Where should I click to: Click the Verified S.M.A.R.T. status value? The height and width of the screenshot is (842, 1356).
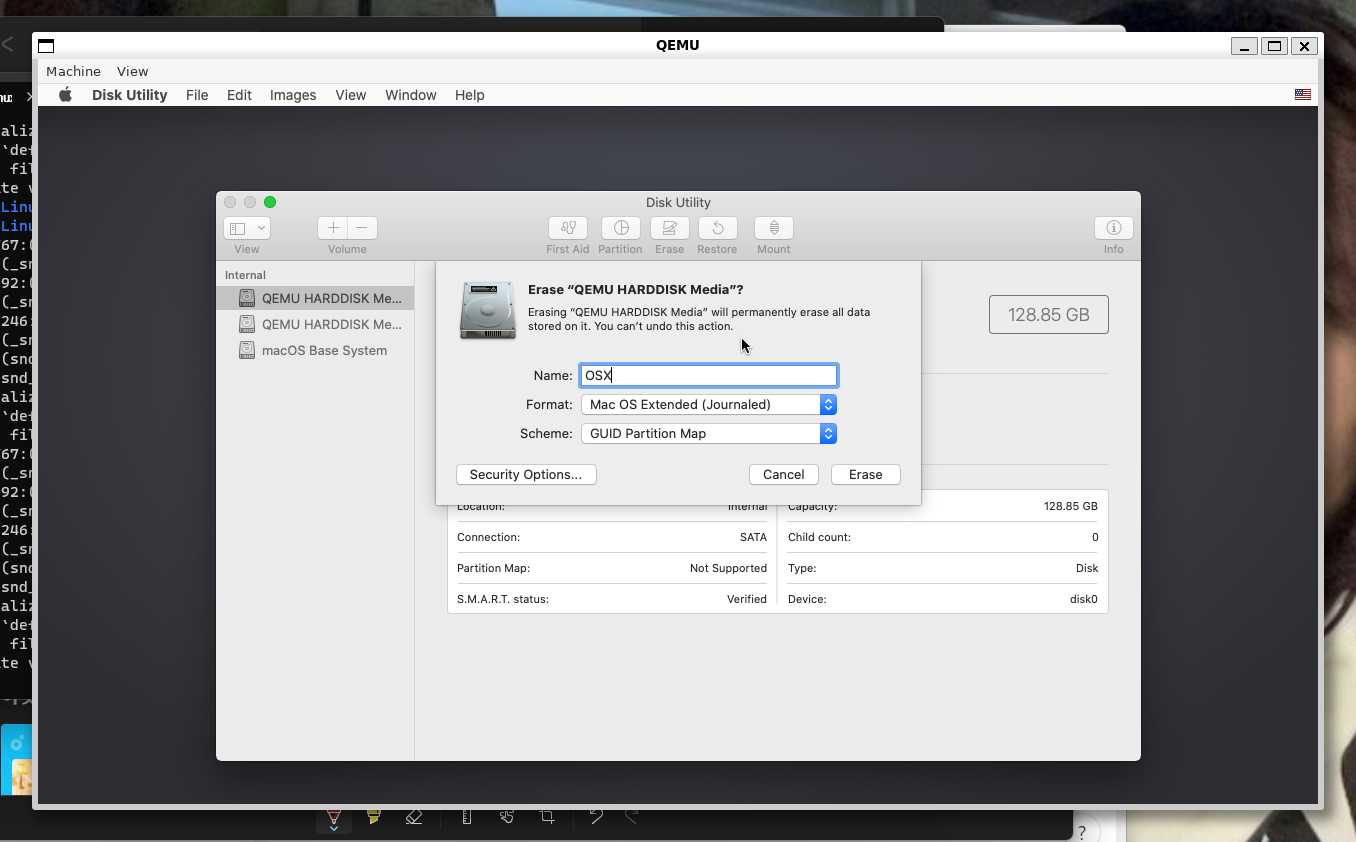pos(747,599)
